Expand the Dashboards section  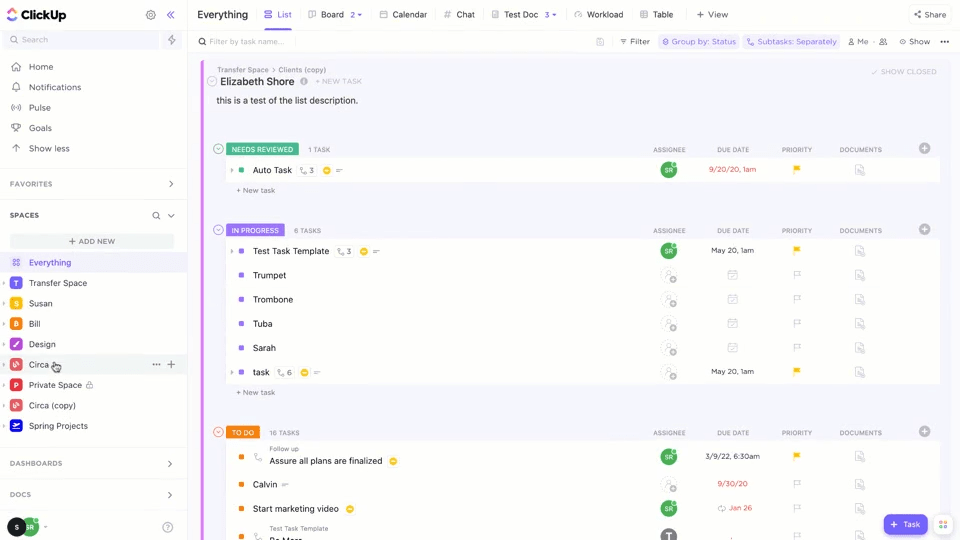point(170,463)
